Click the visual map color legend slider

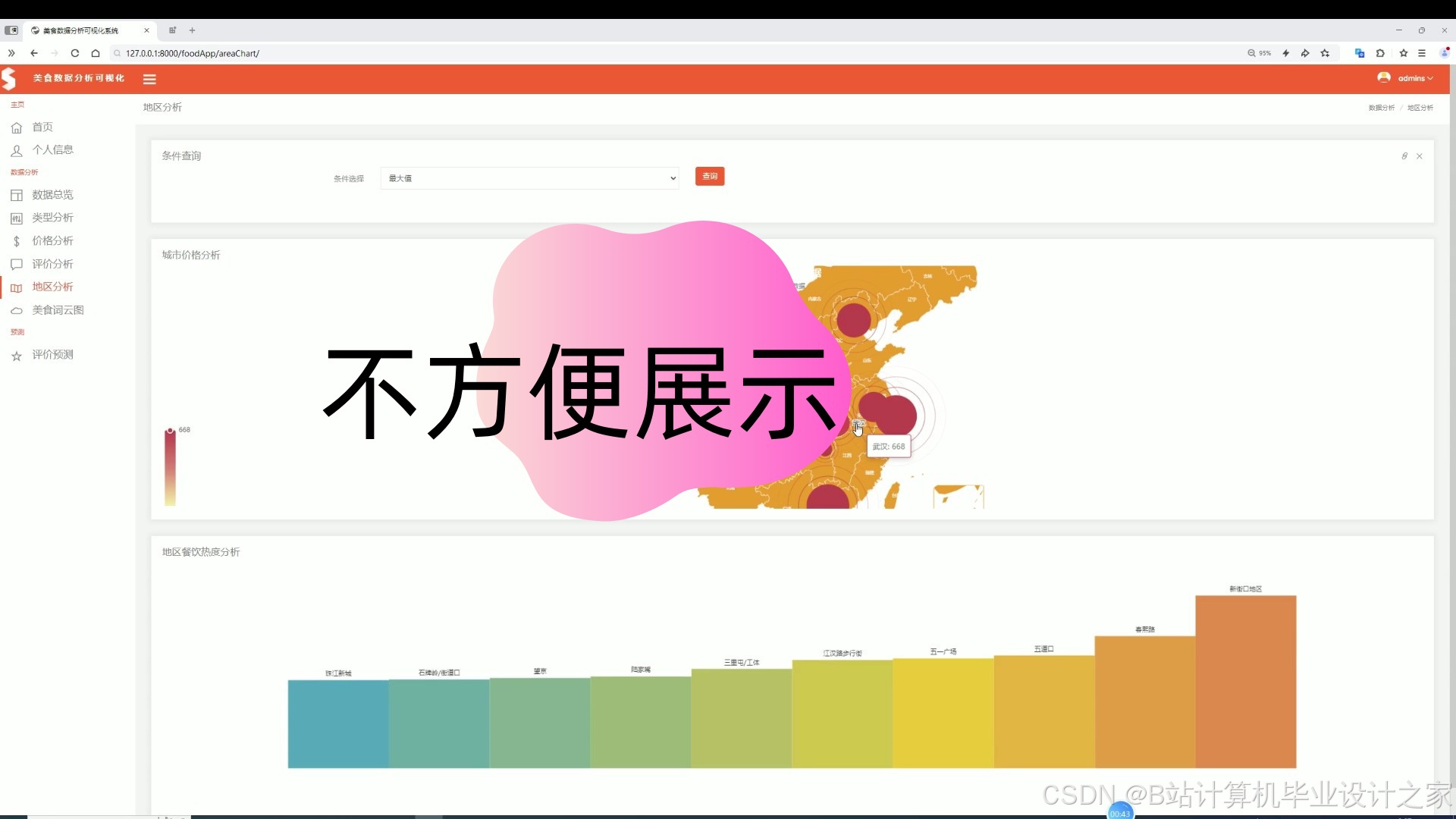[x=171, y=468]
